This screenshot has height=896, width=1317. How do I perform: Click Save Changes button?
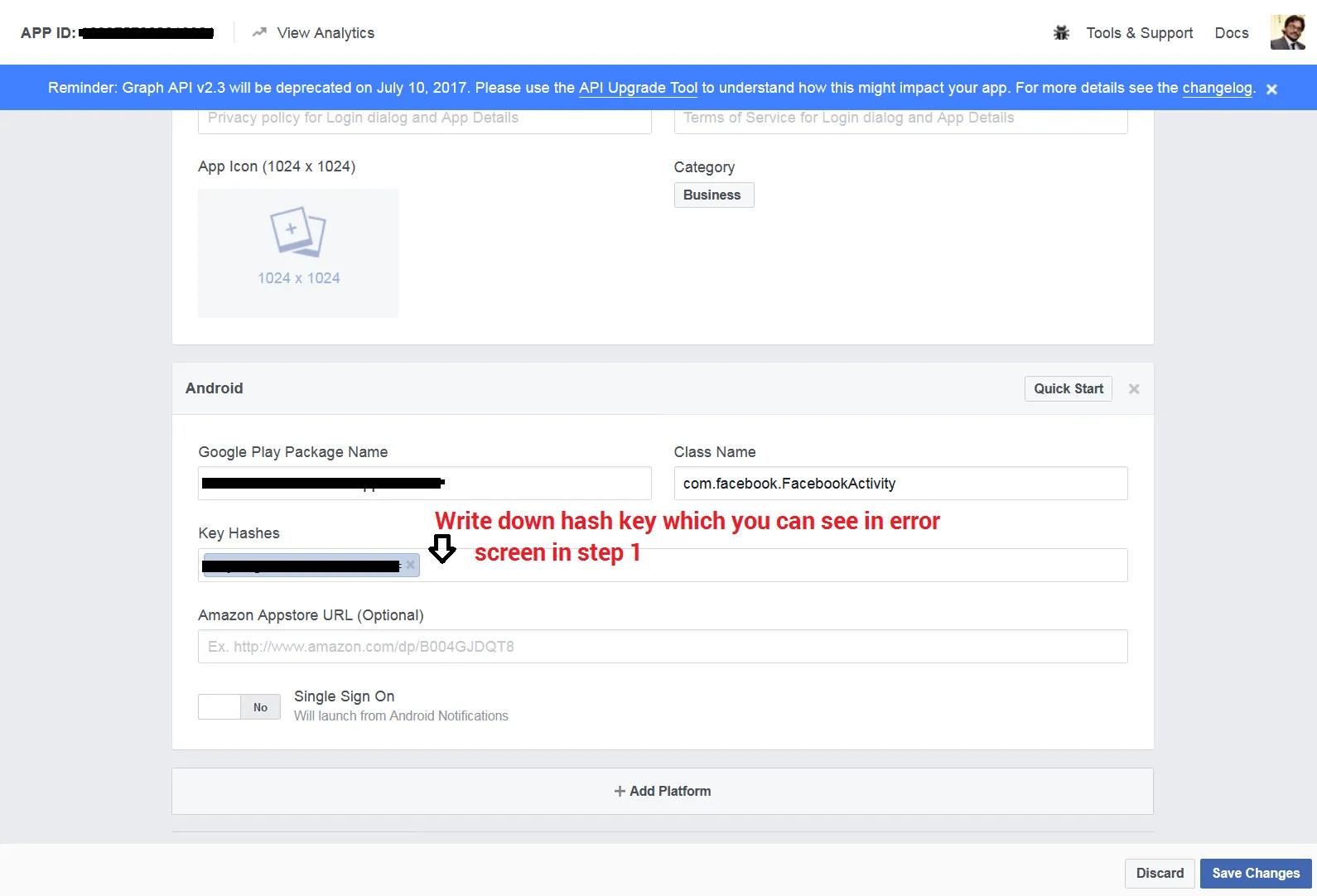point(1256,874)
